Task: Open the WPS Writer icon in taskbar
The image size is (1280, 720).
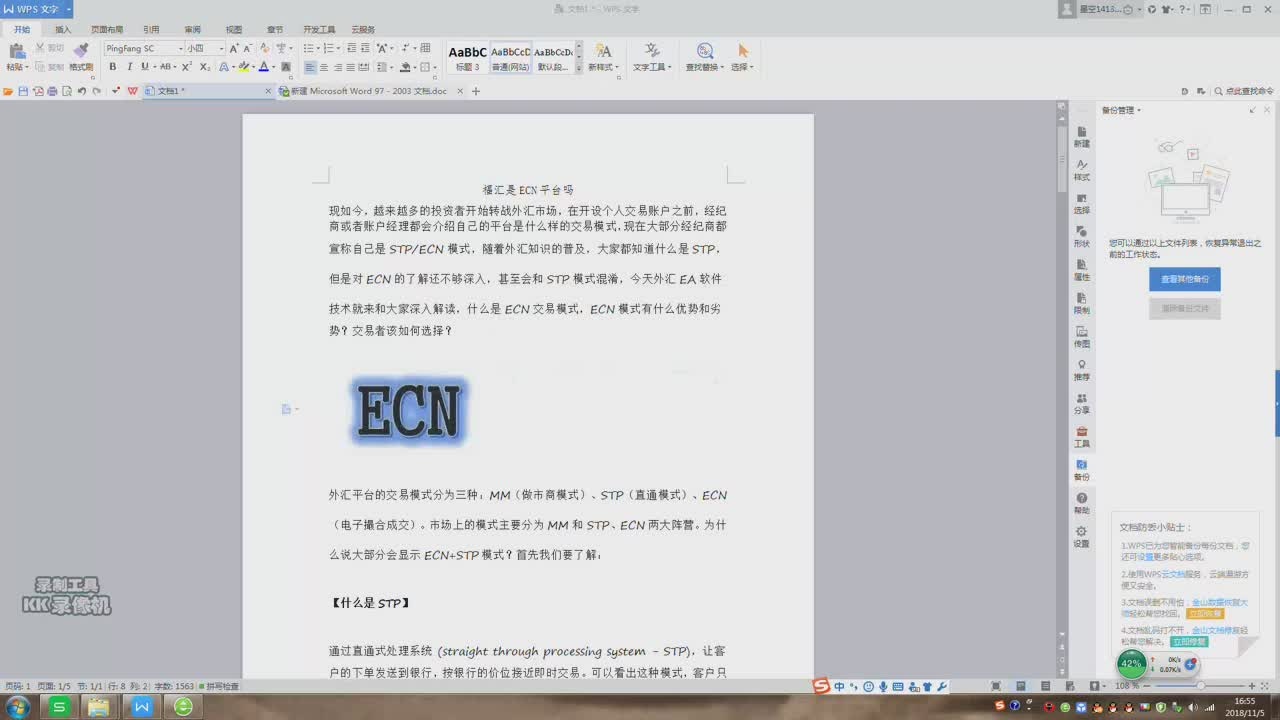Action: point(141,707)
